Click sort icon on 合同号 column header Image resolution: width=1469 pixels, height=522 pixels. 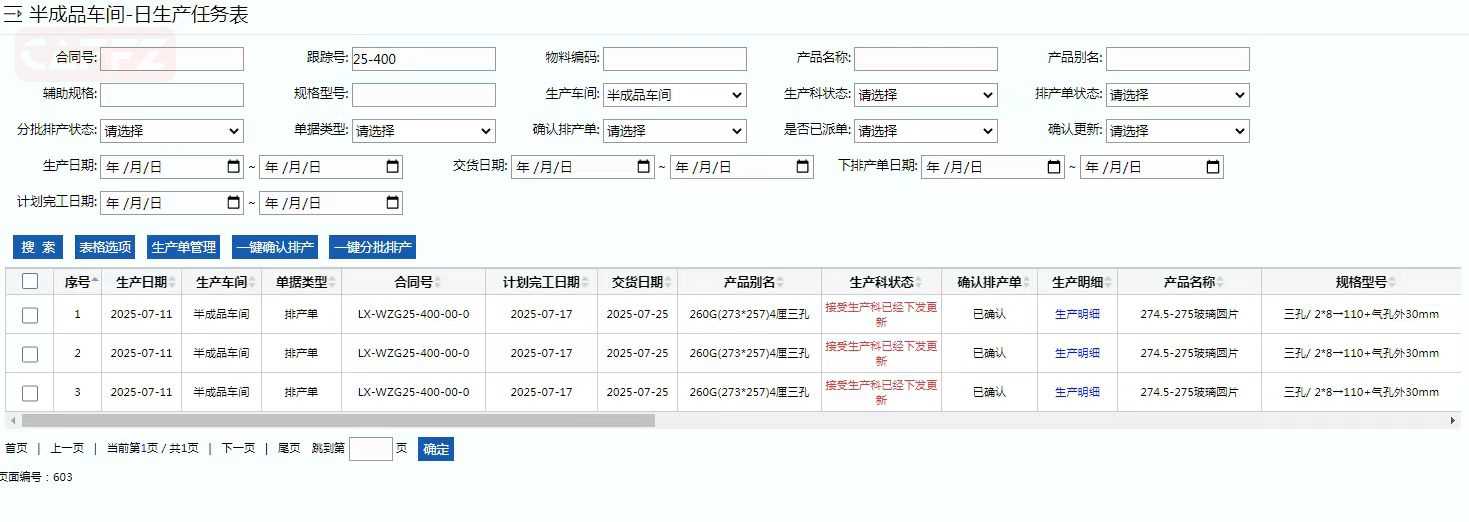pos(438,283)
